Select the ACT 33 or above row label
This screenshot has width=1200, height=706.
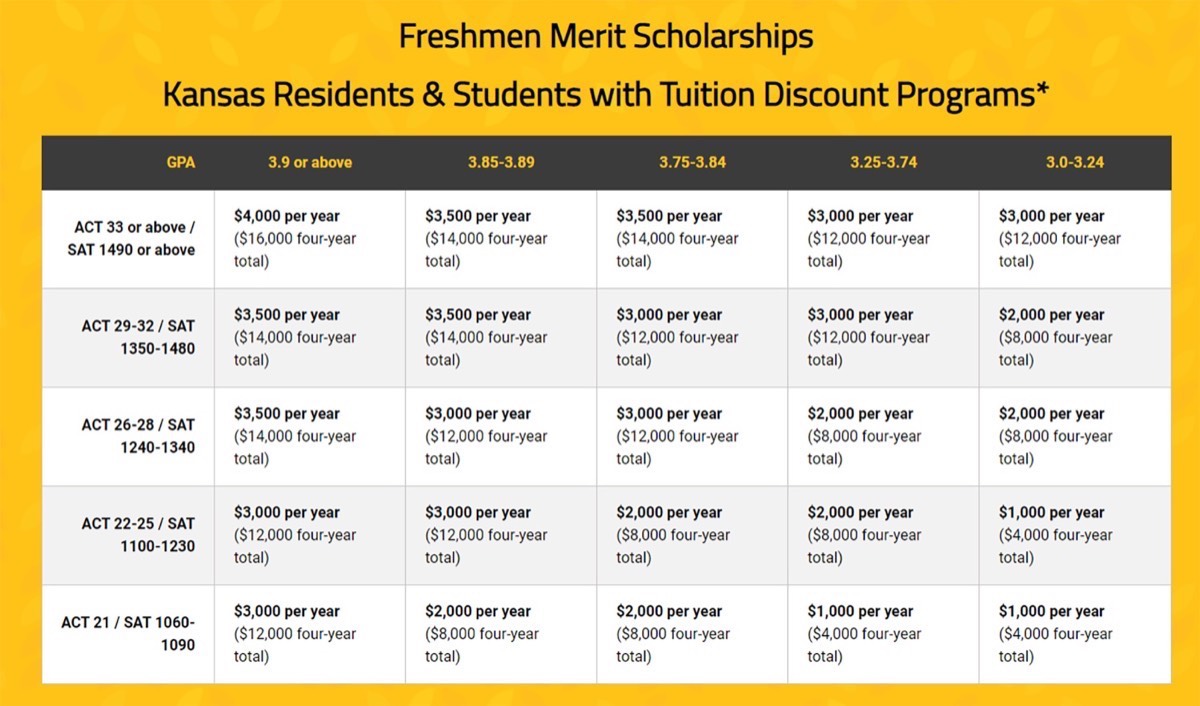pyautogui.click(x=131, y=239)
